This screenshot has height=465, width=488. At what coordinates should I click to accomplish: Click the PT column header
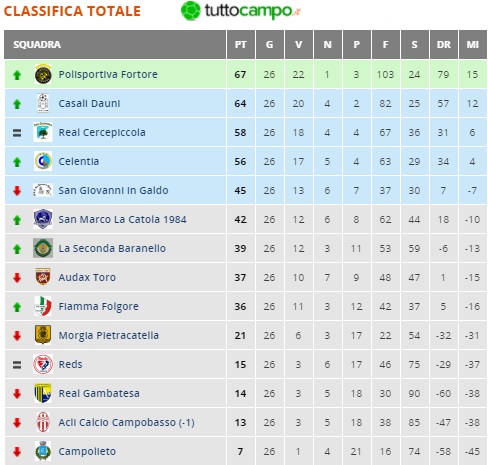point(241,45)
